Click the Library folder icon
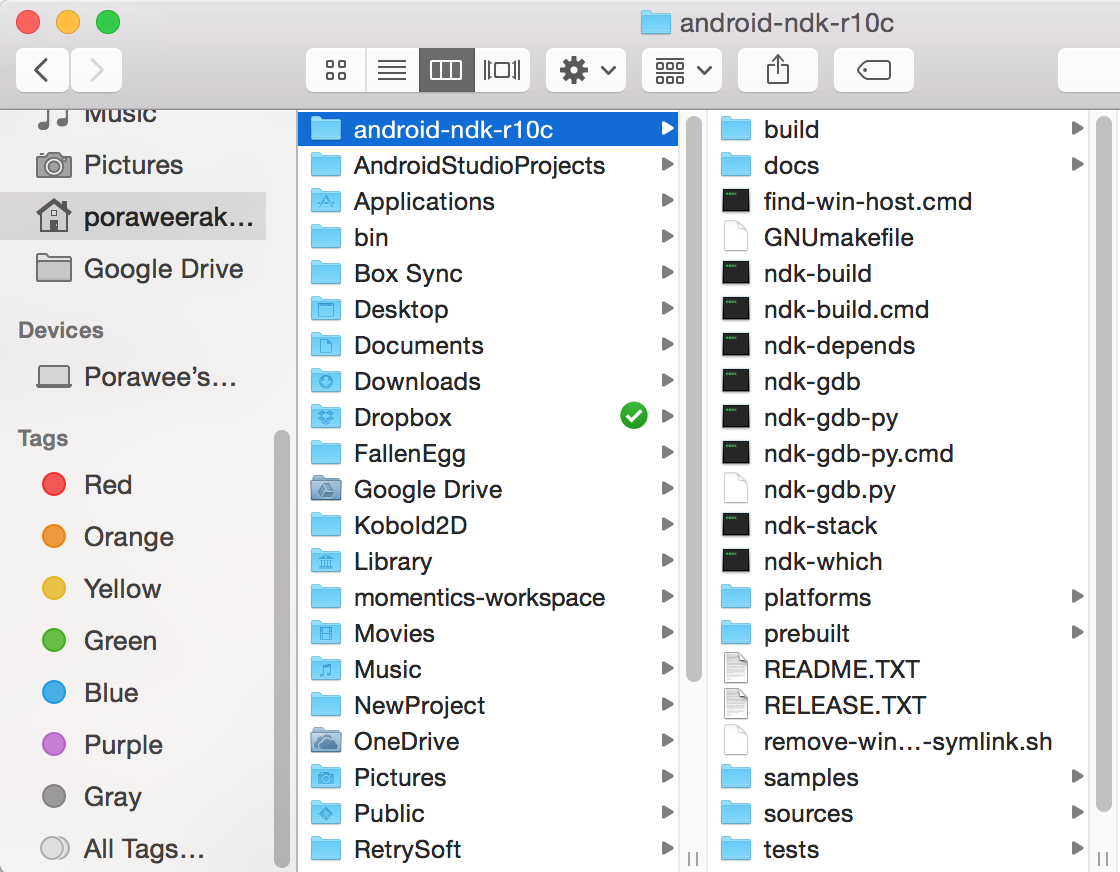Viewport: 1120px width, 872px height. [x=326, y=561]
